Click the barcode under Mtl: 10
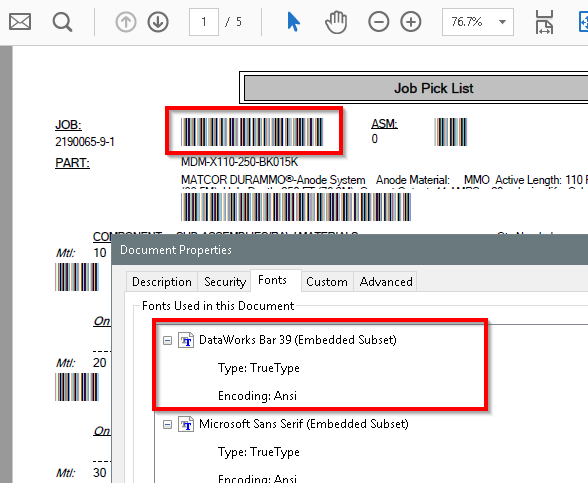This screenshot has height=483, width=588. (77, 277)
